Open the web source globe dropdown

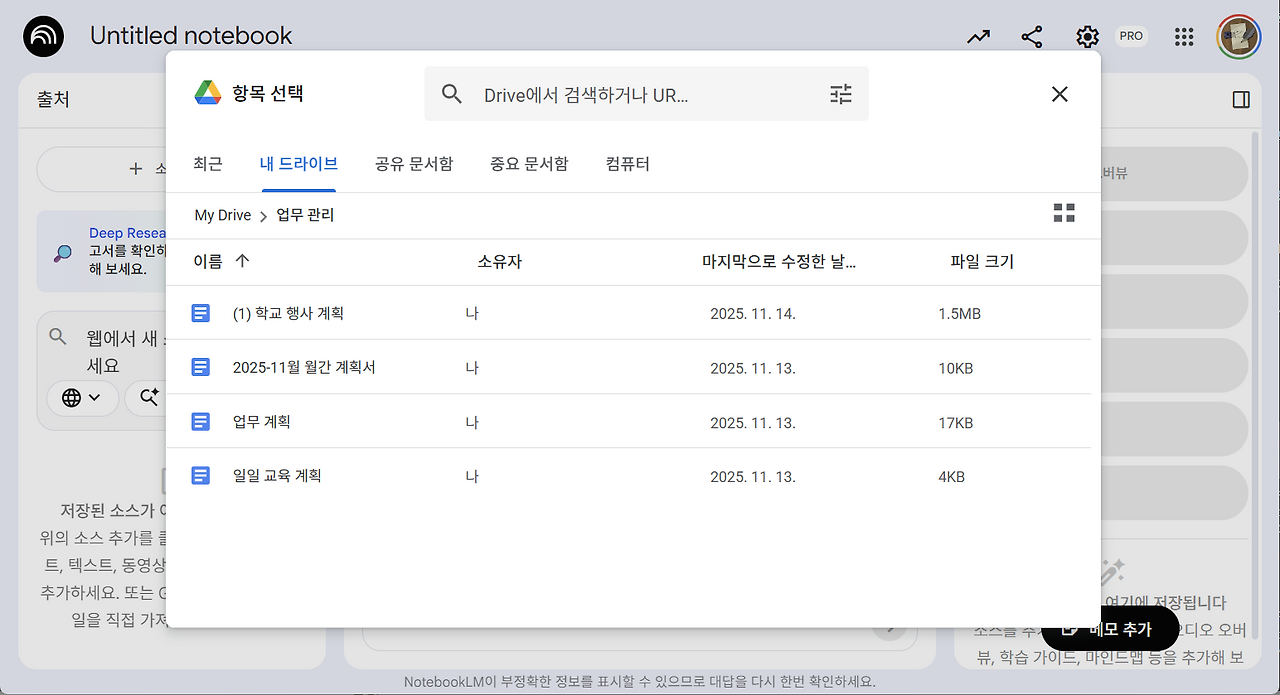click(x=82, y=397)
